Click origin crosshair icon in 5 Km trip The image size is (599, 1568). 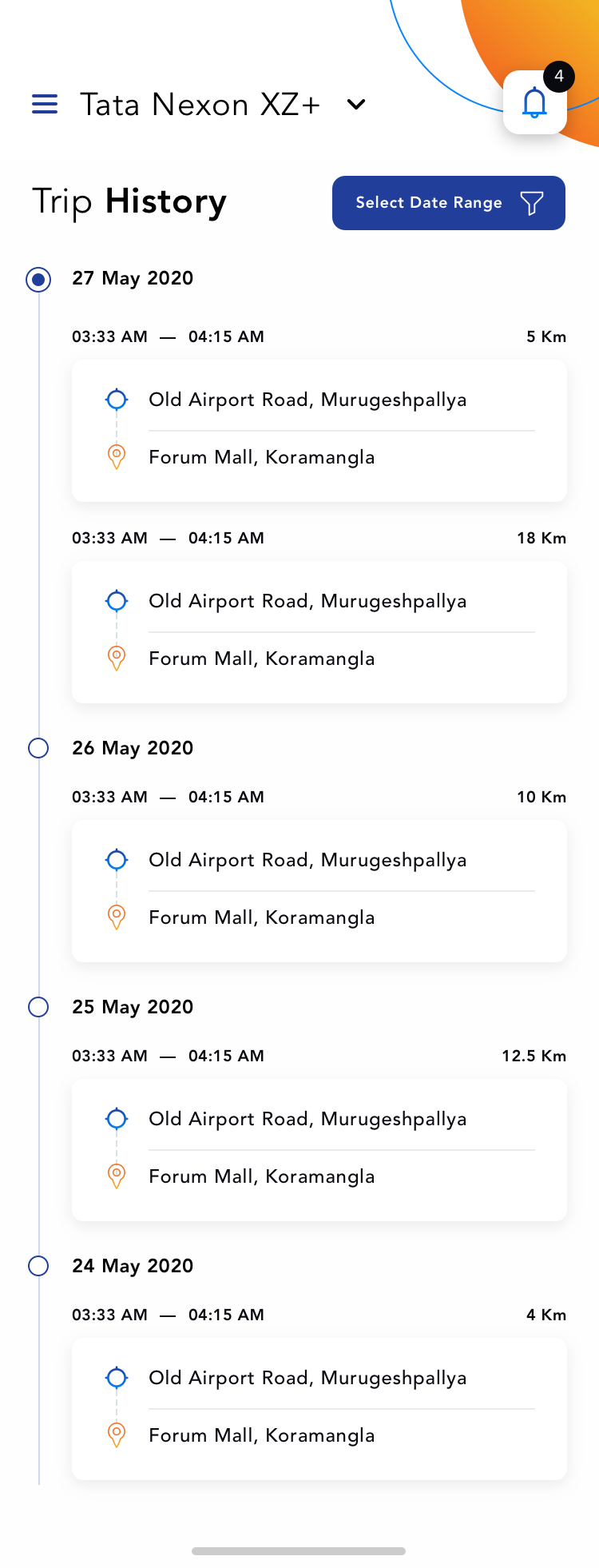pyautogui.click(x=117, y=399)
